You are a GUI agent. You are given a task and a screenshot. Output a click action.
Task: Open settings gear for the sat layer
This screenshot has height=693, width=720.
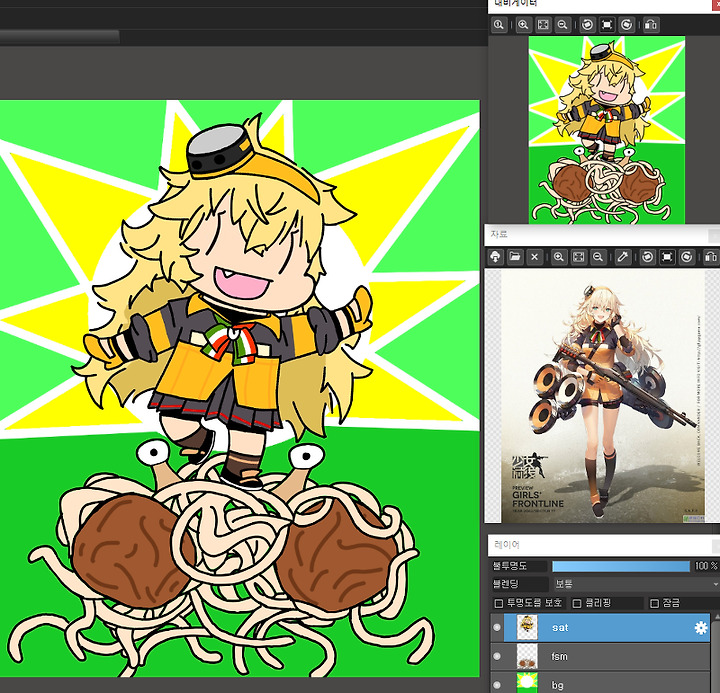[x=701, y=628]
